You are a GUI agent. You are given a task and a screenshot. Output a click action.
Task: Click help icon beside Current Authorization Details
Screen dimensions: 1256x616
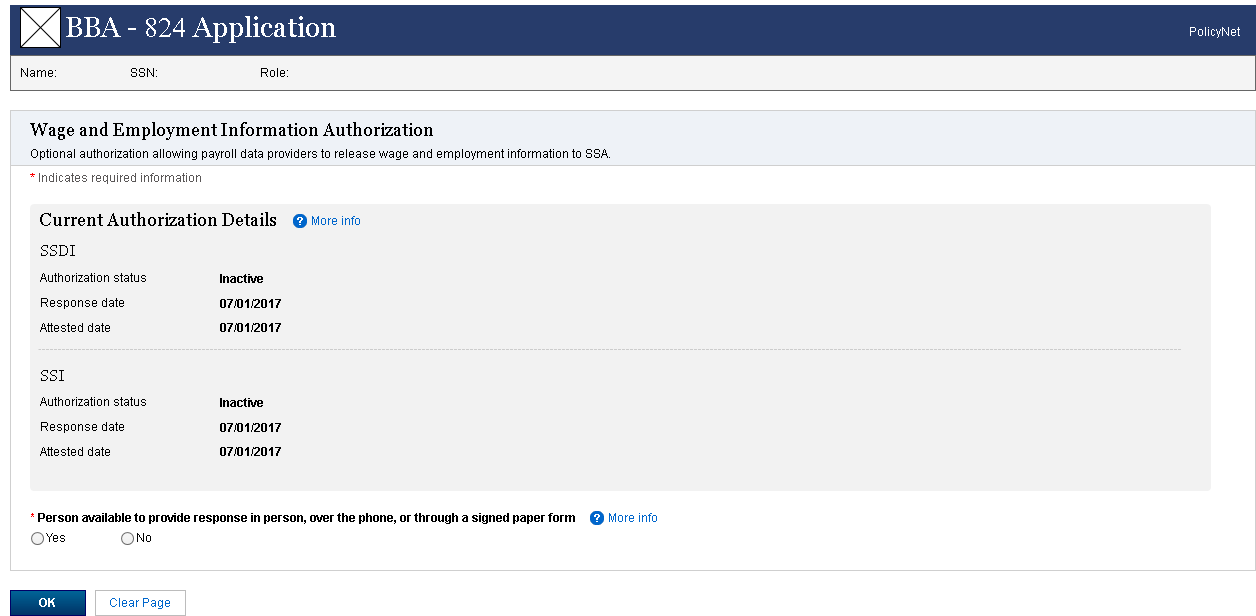point(299,221)
